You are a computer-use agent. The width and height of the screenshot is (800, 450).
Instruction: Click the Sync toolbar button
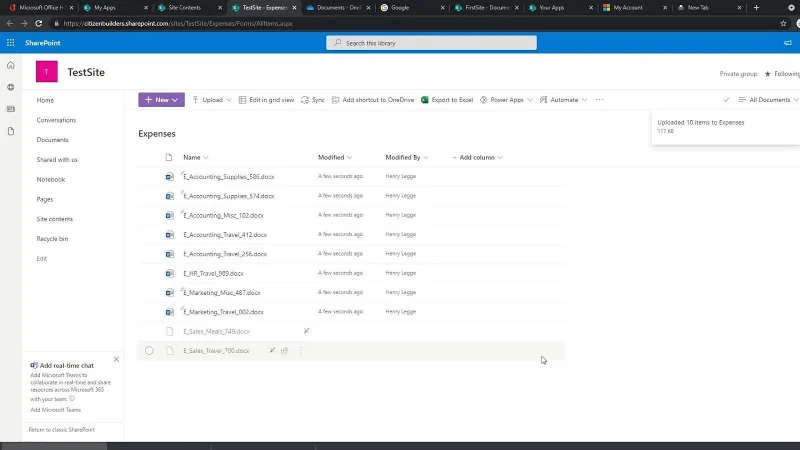click(313, 100)
